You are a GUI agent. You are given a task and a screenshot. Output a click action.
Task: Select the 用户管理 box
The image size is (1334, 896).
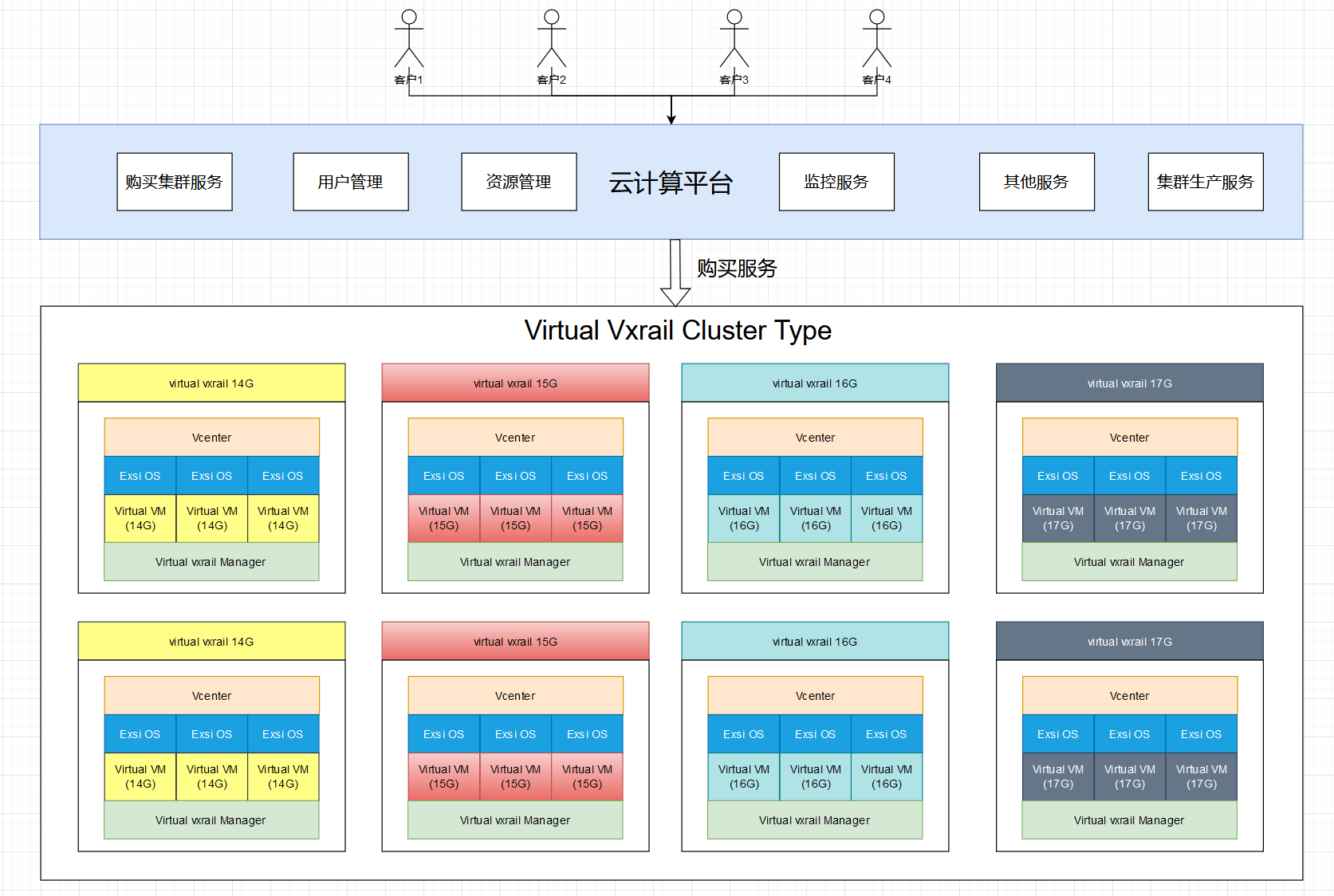(351, 182)
